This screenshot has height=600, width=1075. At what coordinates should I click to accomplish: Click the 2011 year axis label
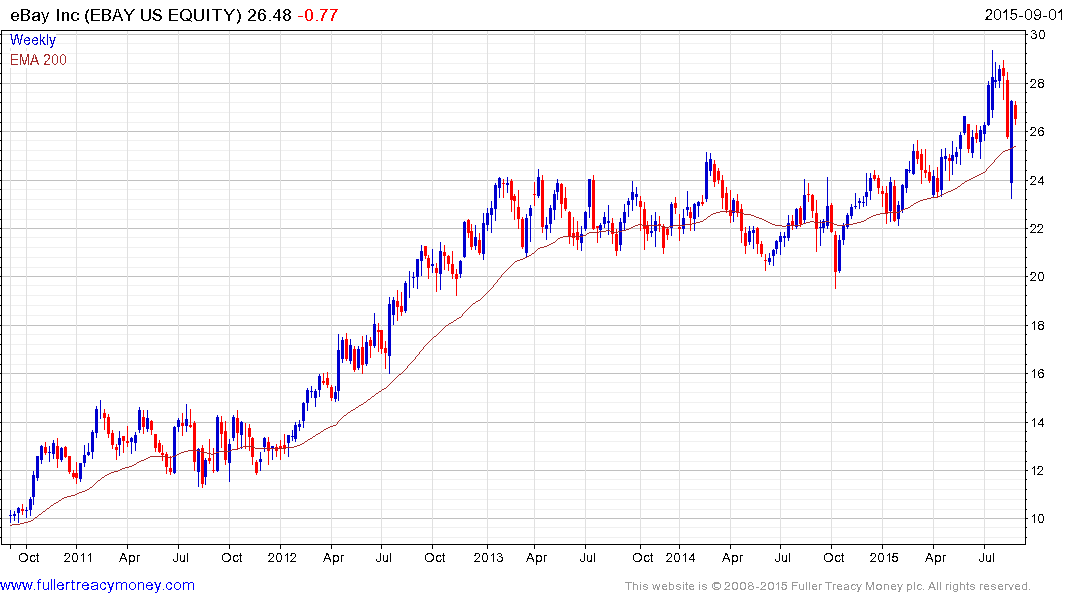coord(77,557)
